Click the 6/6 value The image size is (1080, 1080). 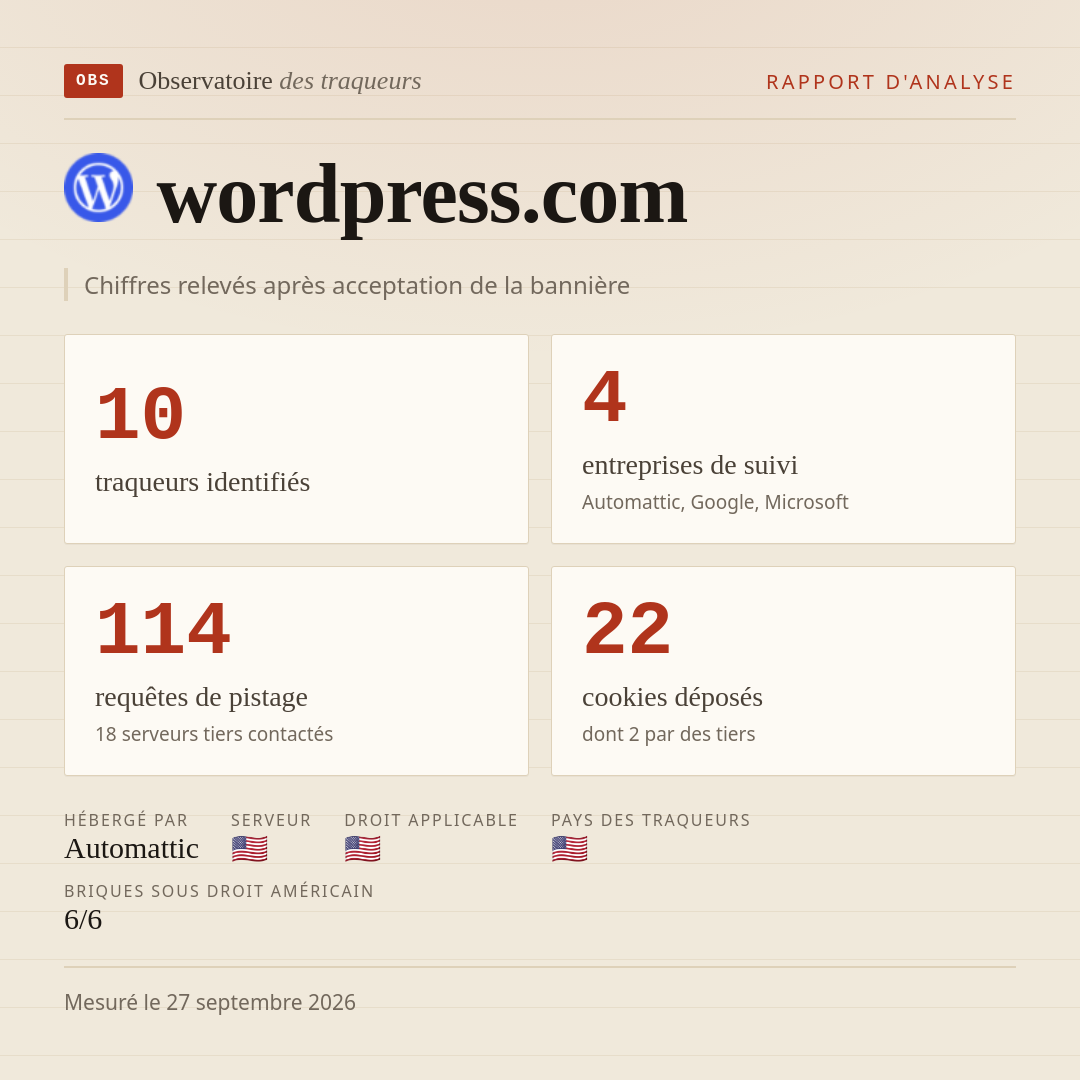coord(83,920)
